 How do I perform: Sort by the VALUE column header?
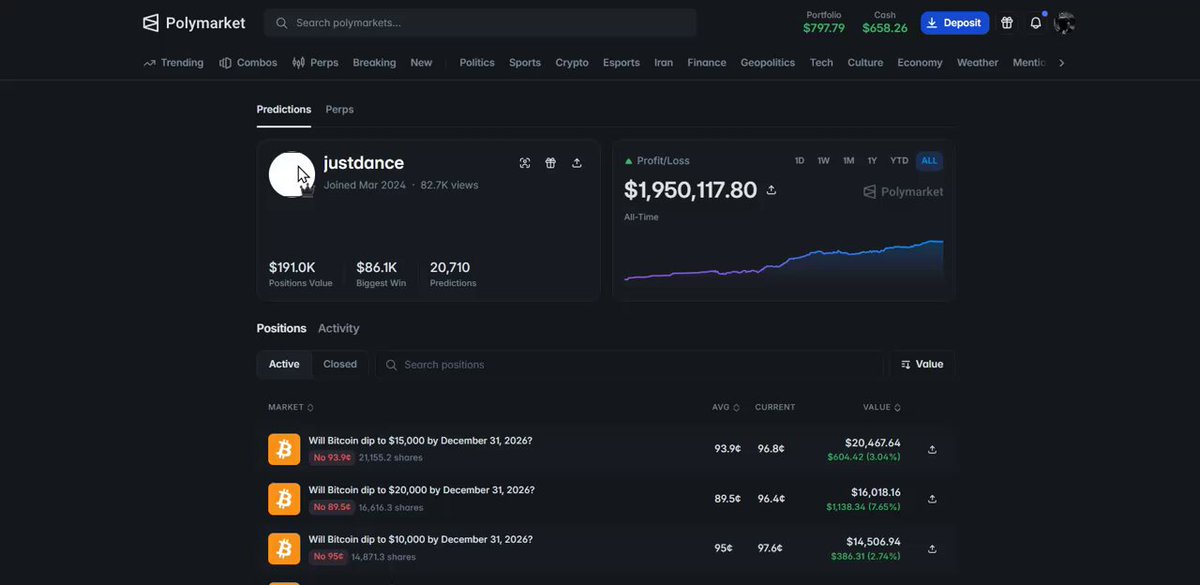coord(882,407)
